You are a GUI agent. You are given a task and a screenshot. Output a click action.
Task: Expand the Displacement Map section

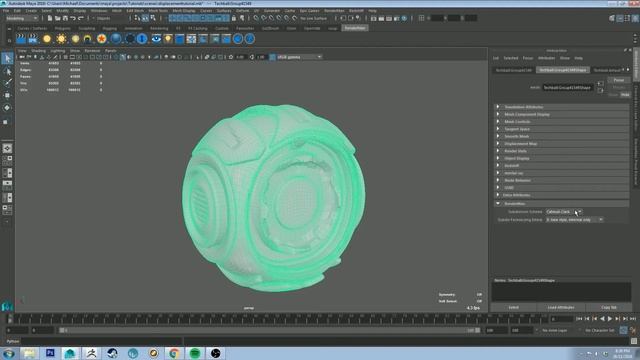click(562, 144)
